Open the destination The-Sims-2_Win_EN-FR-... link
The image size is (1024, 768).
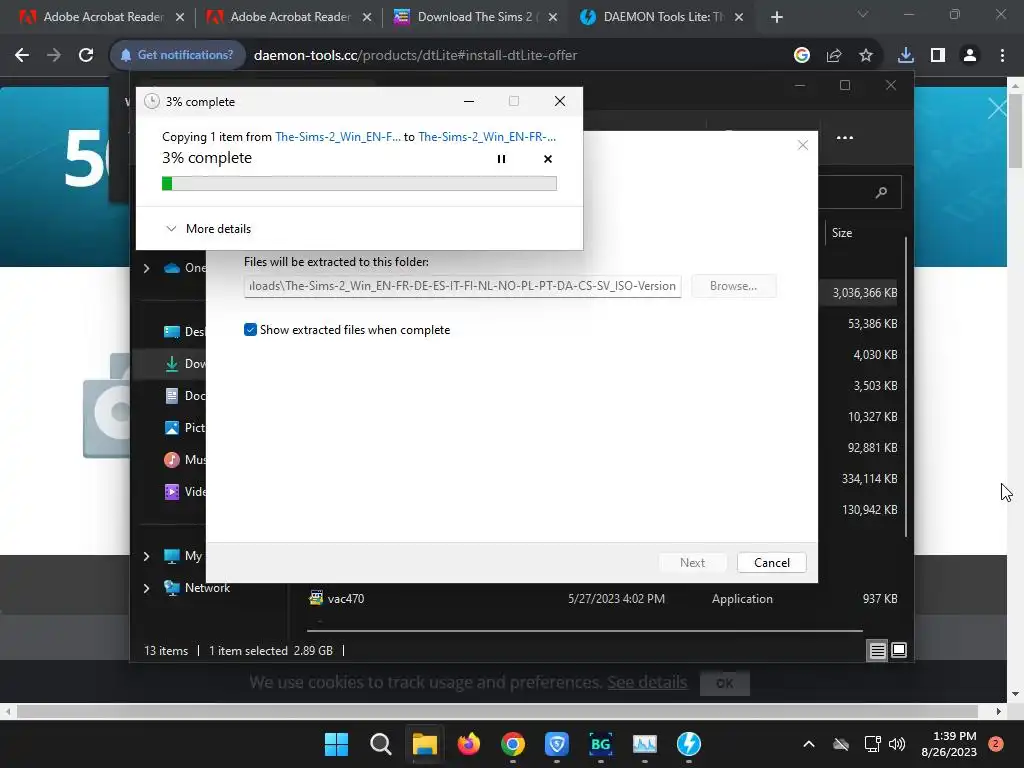pos(487,136)
